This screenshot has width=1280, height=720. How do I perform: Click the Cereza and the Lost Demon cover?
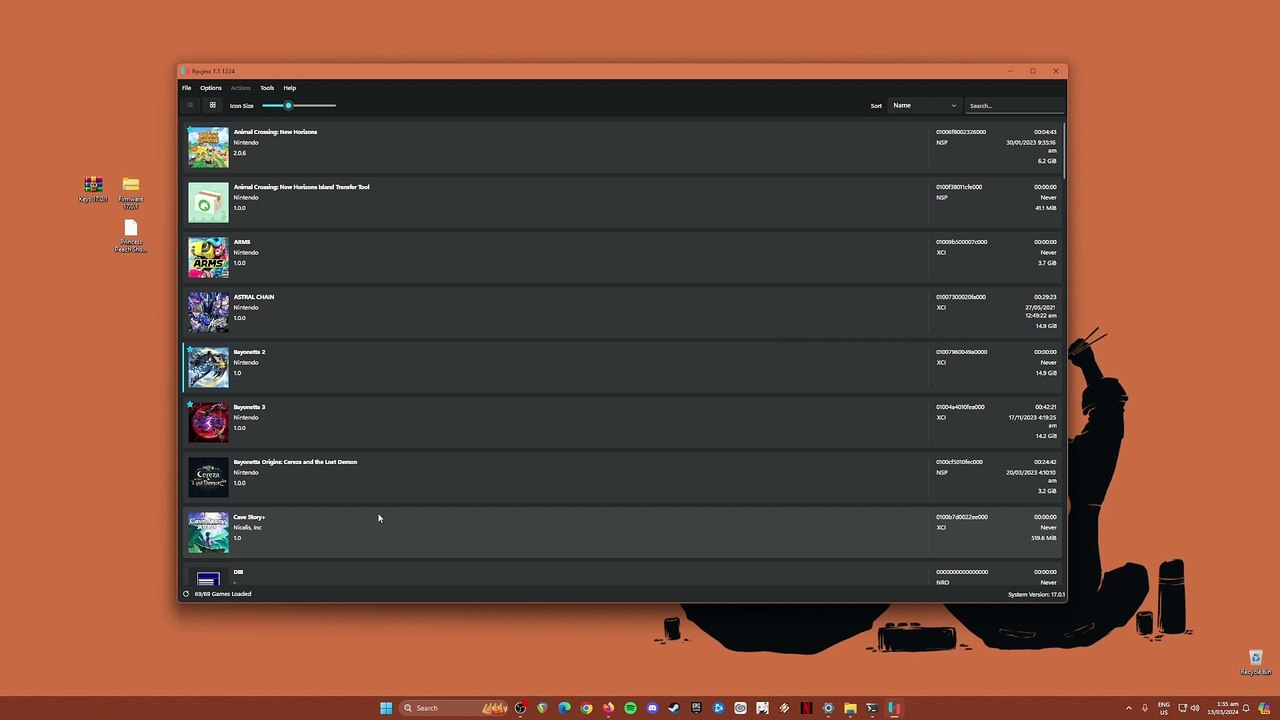point(208,477)
